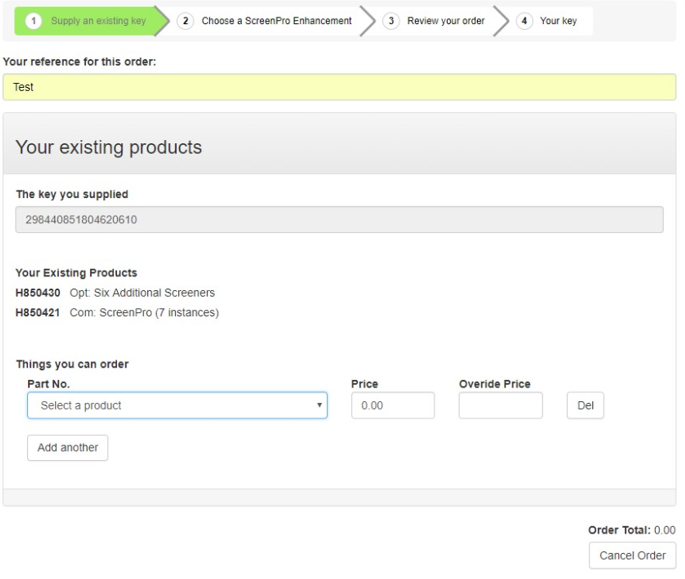Open 'Choose a ScreenPro Enhancement' step
The width and height of the screenshot is (685, 579).
[276, 21]
